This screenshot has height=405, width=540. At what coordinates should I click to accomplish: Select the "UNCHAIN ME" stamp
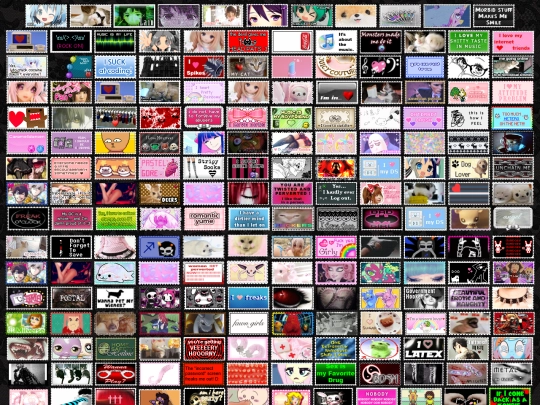click(513, 168)
